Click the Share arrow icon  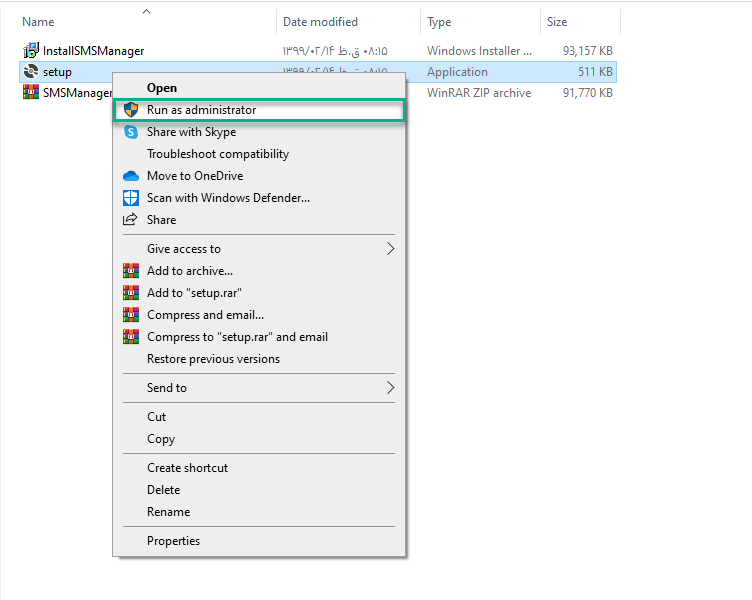click(130, 220)
